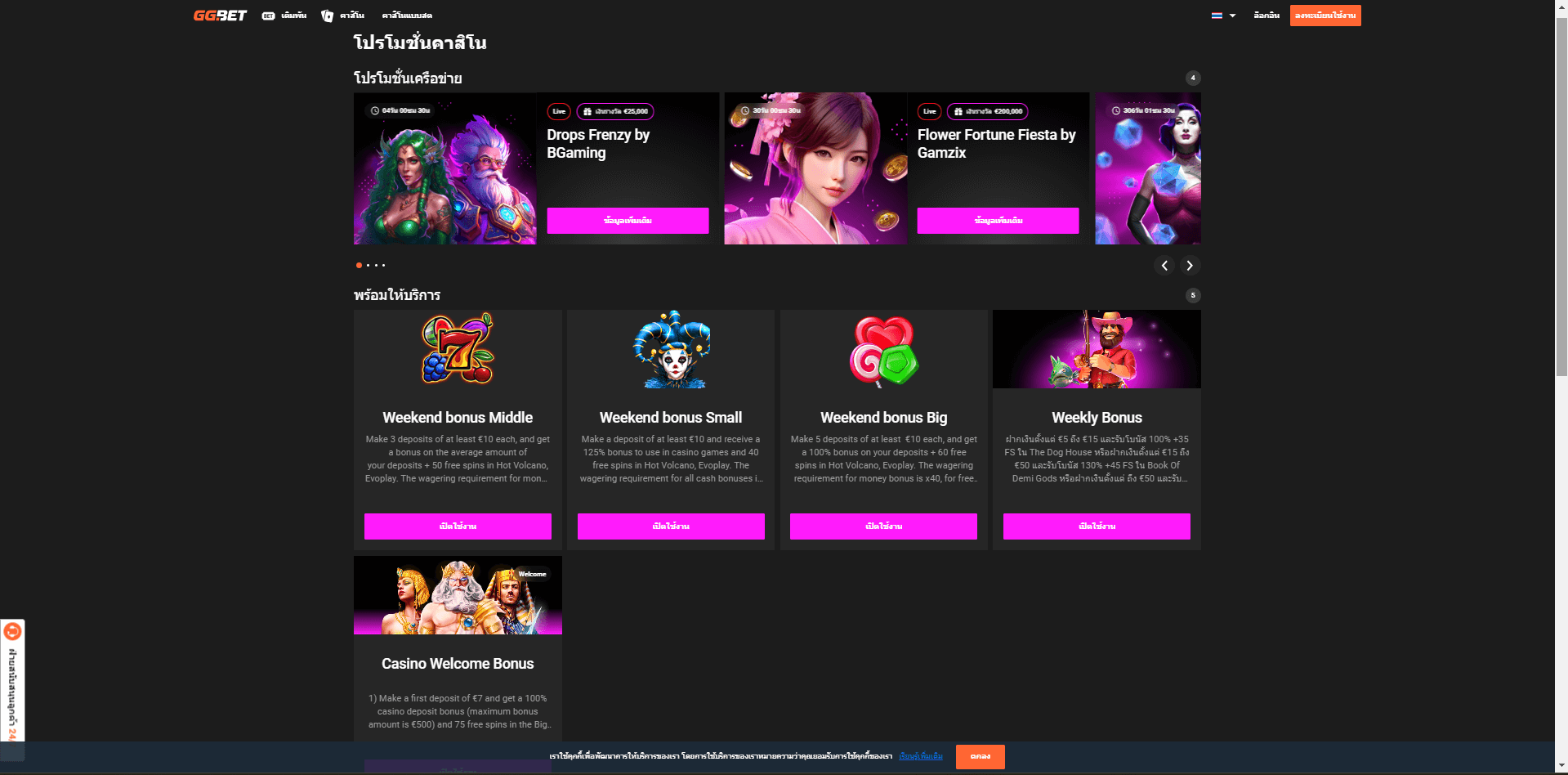The image size is (1568, 775).
Task: Go to previous carousel slide arrow
Action: 1164,266
